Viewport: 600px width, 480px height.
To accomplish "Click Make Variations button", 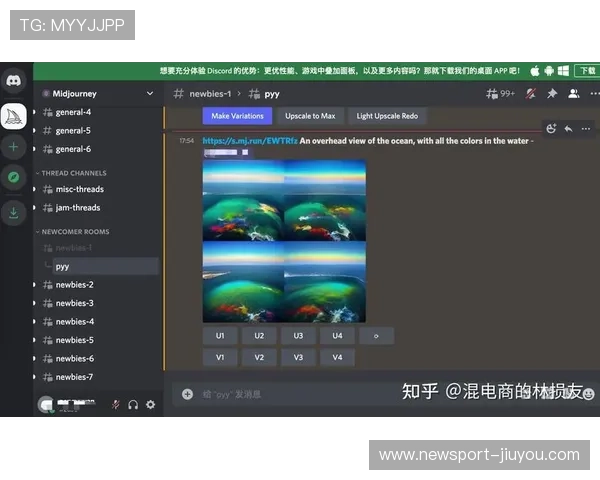I will point(237,116).
